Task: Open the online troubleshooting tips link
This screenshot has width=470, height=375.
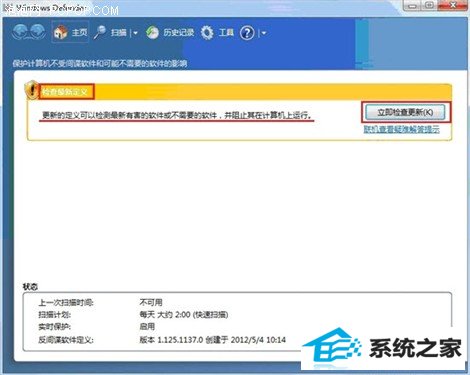Action: (x=401, y=129)
